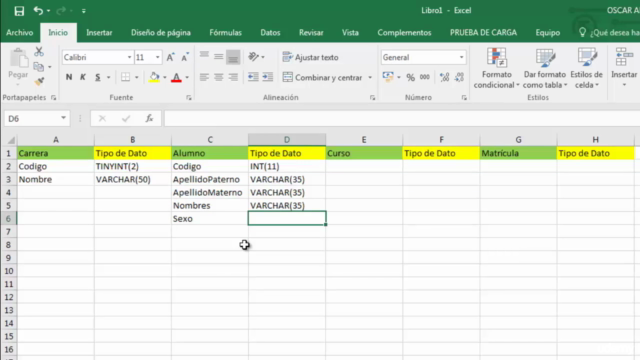640x360 pixels.
Task: Decrease font size with smaller A
Action: pyautogui.click(x=185, y=57)
